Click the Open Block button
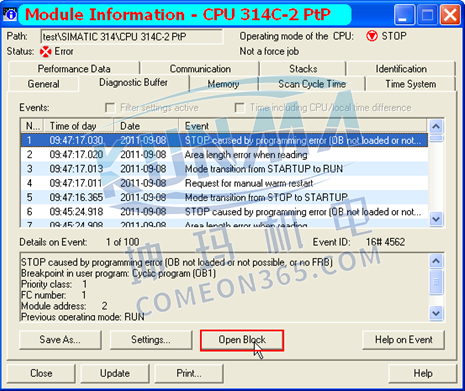The width and height of the screenshot is (465, 391). (242, 340)
